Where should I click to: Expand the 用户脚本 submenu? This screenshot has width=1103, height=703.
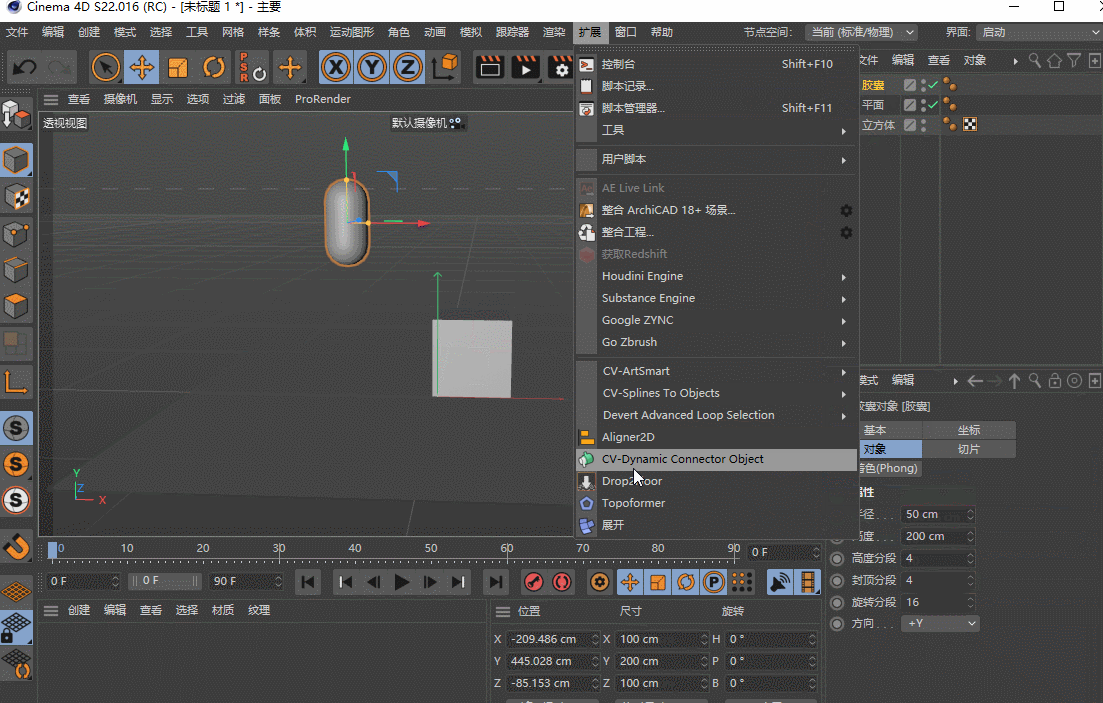(x=717, y=159)
